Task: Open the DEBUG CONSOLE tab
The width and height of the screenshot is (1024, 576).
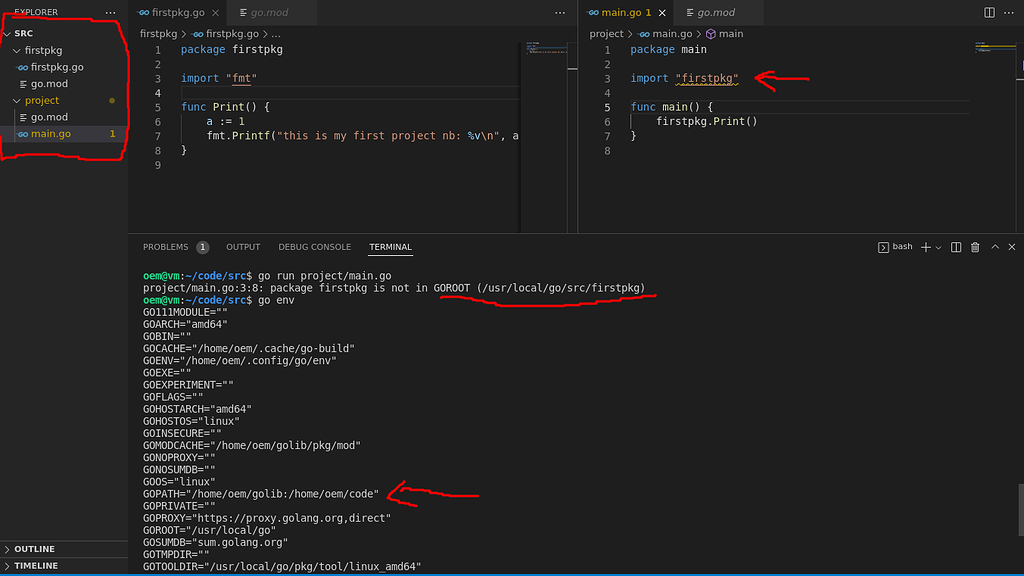Action: 314,246
